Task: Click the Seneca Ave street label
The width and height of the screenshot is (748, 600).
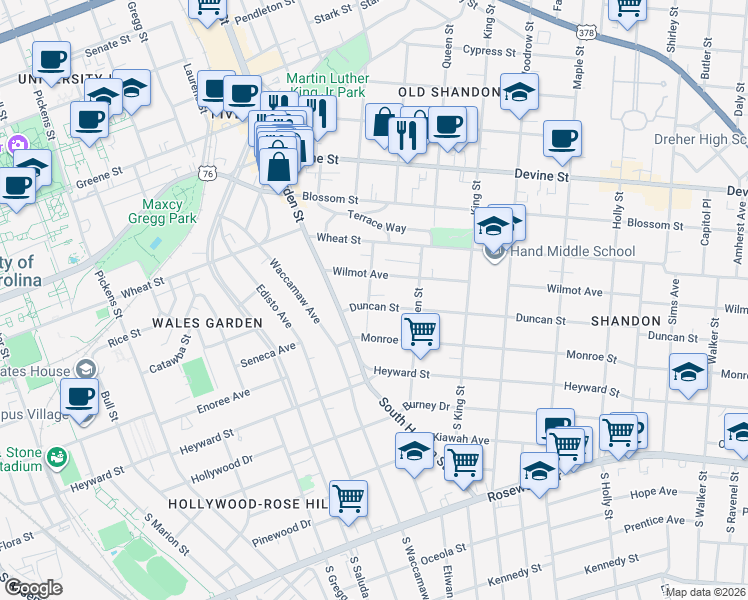Action: (268, 355)
